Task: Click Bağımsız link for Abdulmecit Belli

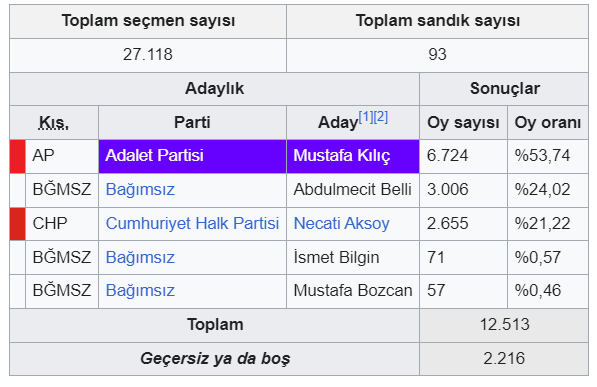Action: pyautogui.click(x=140, y=190)
